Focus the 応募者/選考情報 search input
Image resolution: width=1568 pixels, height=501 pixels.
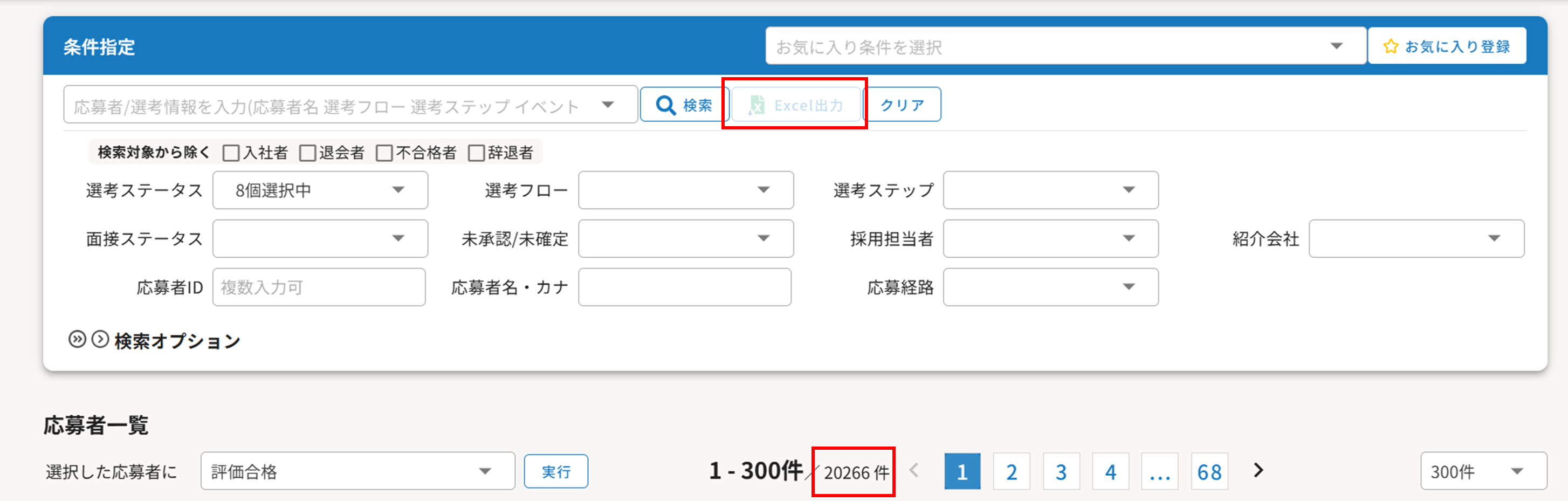click(x=350, y=105)
